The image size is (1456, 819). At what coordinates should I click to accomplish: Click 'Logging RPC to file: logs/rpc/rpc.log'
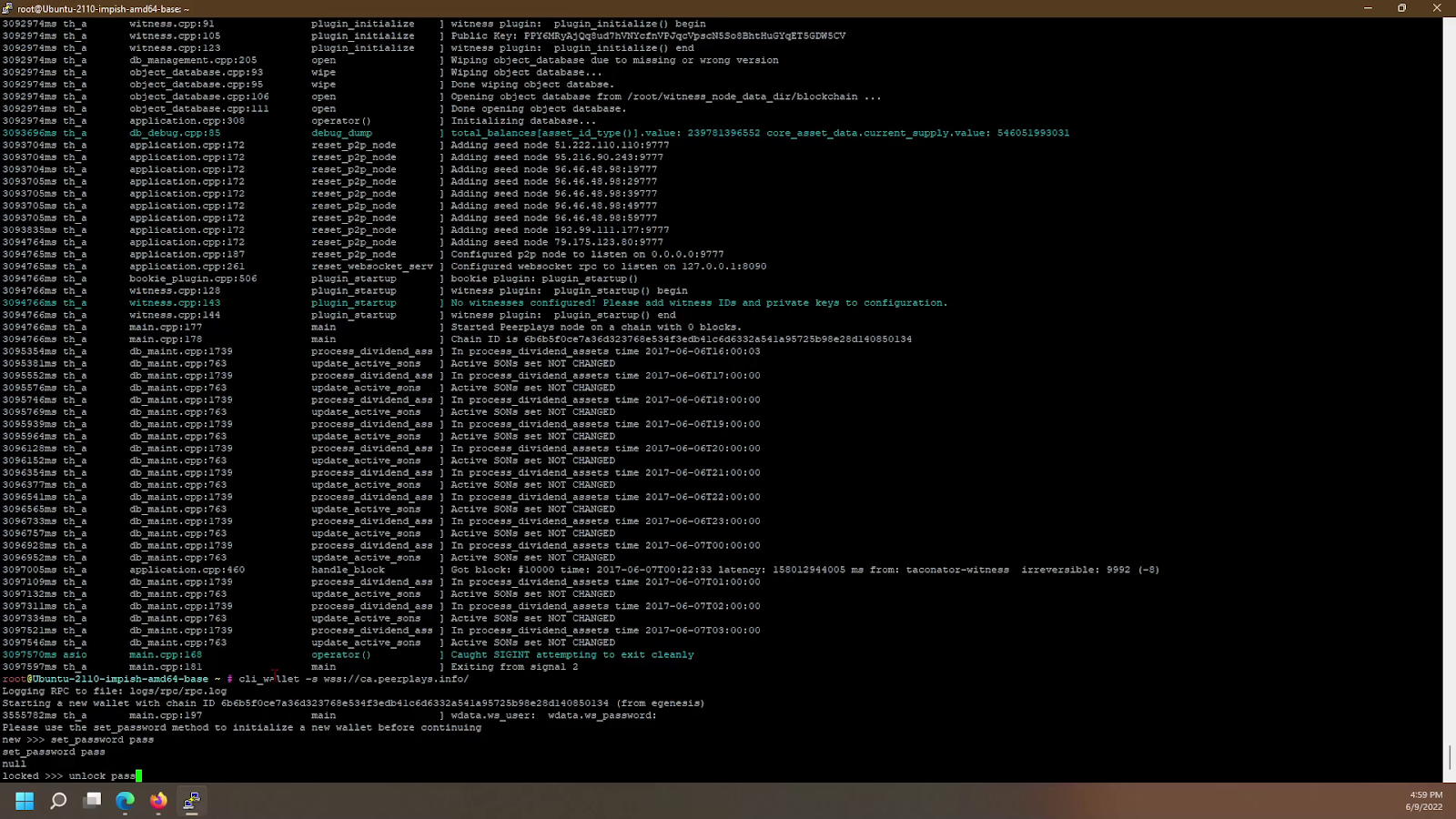point(115,692)
